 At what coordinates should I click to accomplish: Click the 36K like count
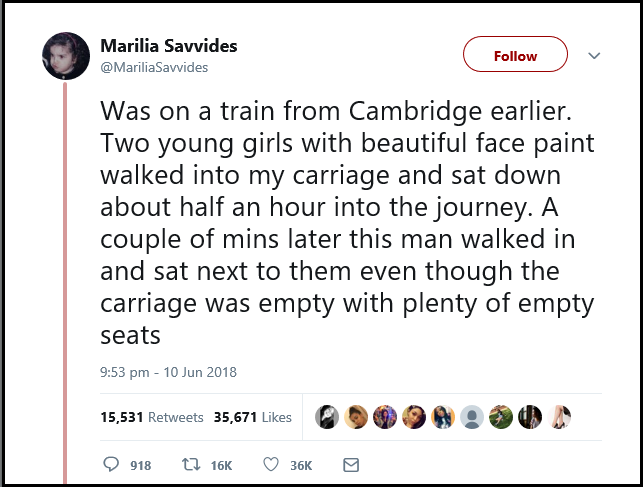301,466
